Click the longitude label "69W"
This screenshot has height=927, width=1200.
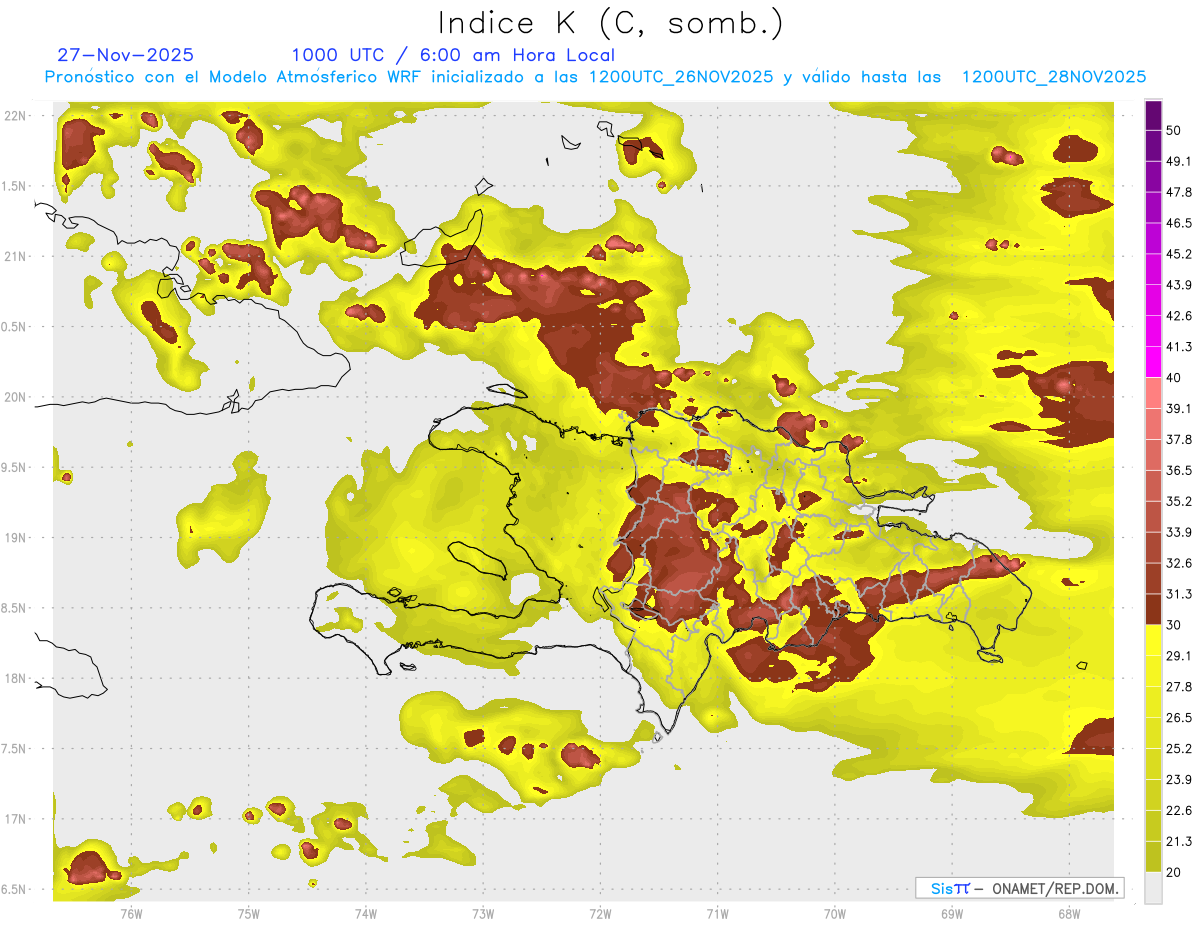pos(952,914)
